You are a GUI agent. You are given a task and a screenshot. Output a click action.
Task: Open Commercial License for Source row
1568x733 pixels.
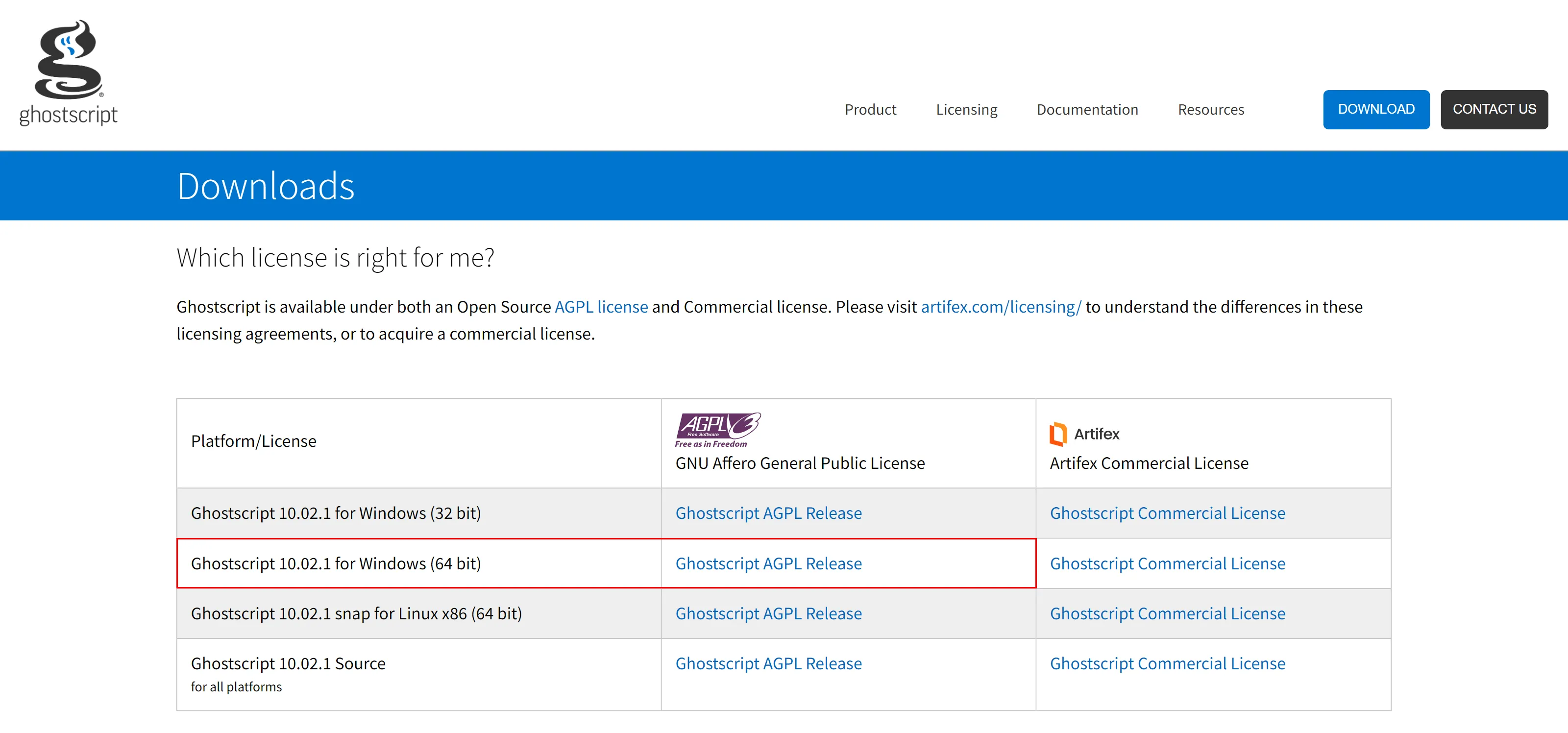pos(1167,663)
